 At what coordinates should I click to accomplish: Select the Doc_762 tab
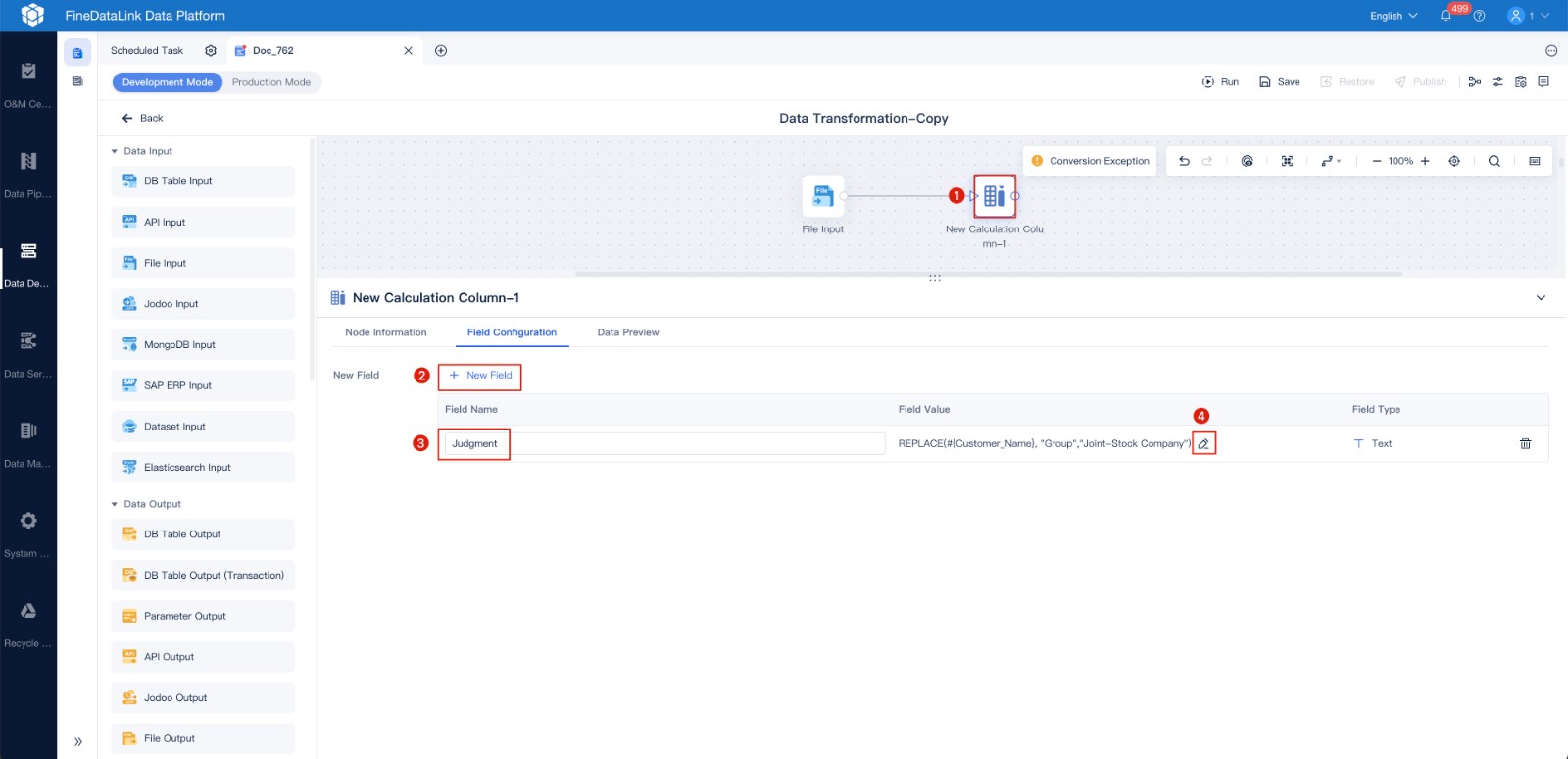[x=323, y=51]
